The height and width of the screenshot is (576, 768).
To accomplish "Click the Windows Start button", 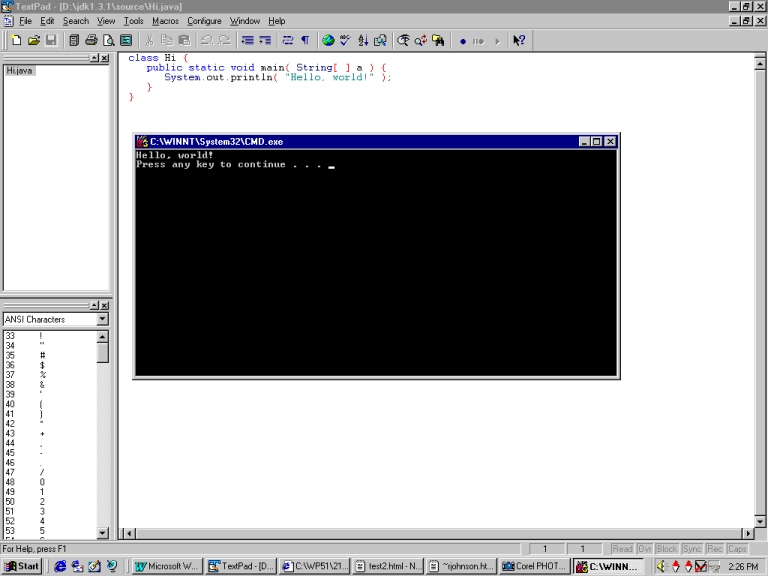I will click(x=22, y=566).
